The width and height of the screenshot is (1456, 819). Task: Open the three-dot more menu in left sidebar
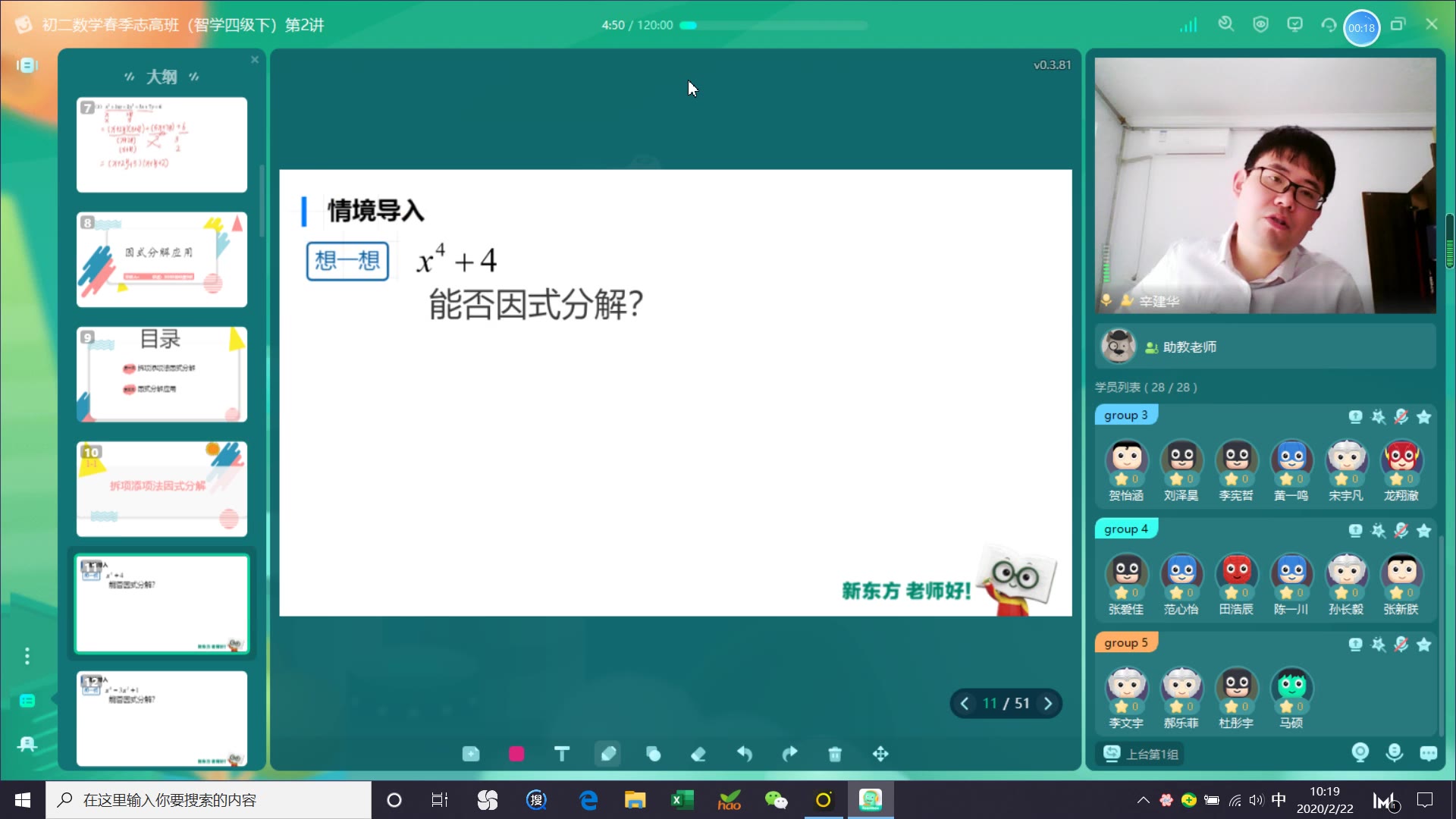pos(27,656)
